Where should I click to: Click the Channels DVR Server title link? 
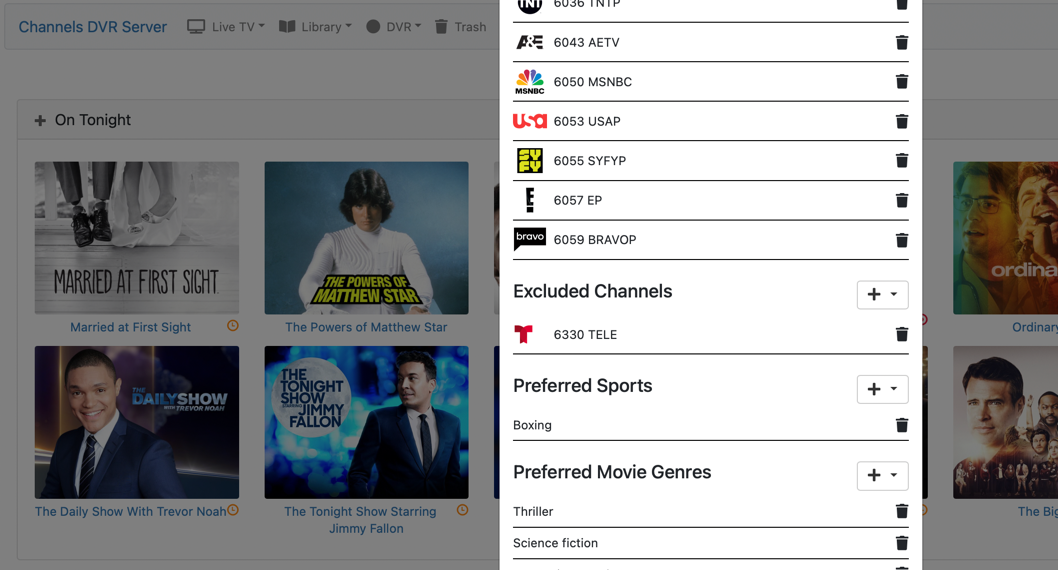(x=92, y=27)
